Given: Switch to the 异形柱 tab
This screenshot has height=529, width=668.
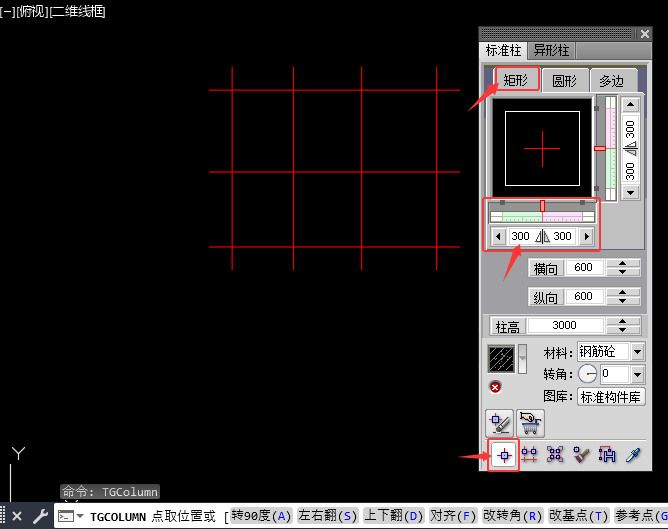Looking at the screenshot, I should click(551, 51).
